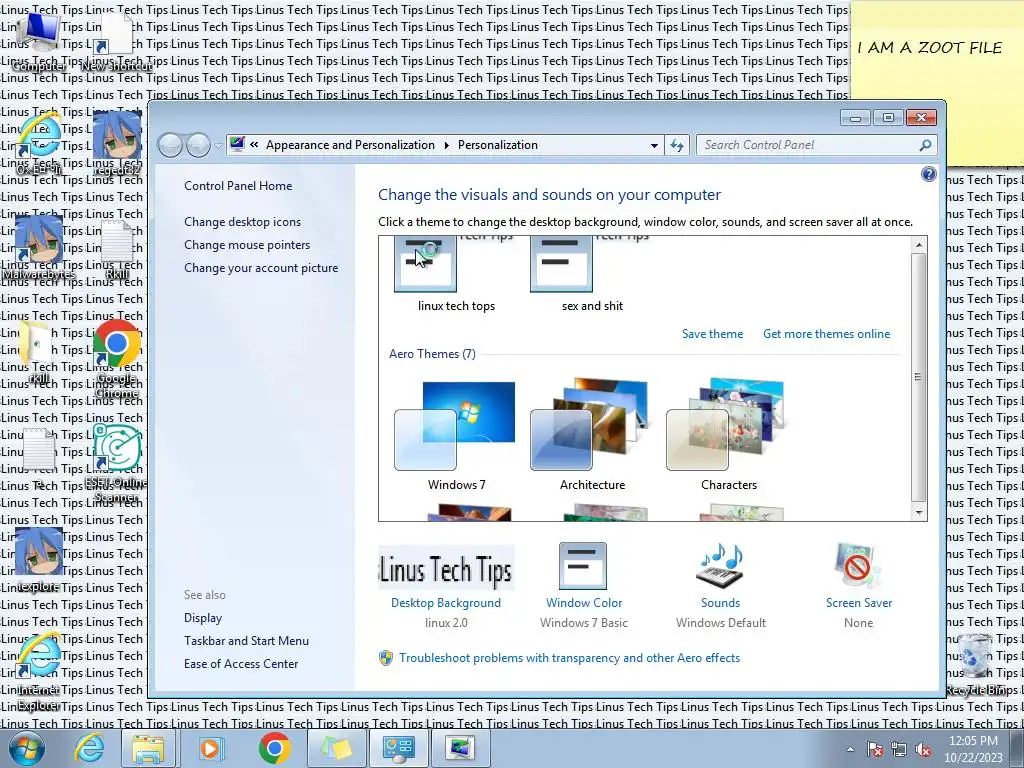Click the search magnifier icon

tap(925, 145)
